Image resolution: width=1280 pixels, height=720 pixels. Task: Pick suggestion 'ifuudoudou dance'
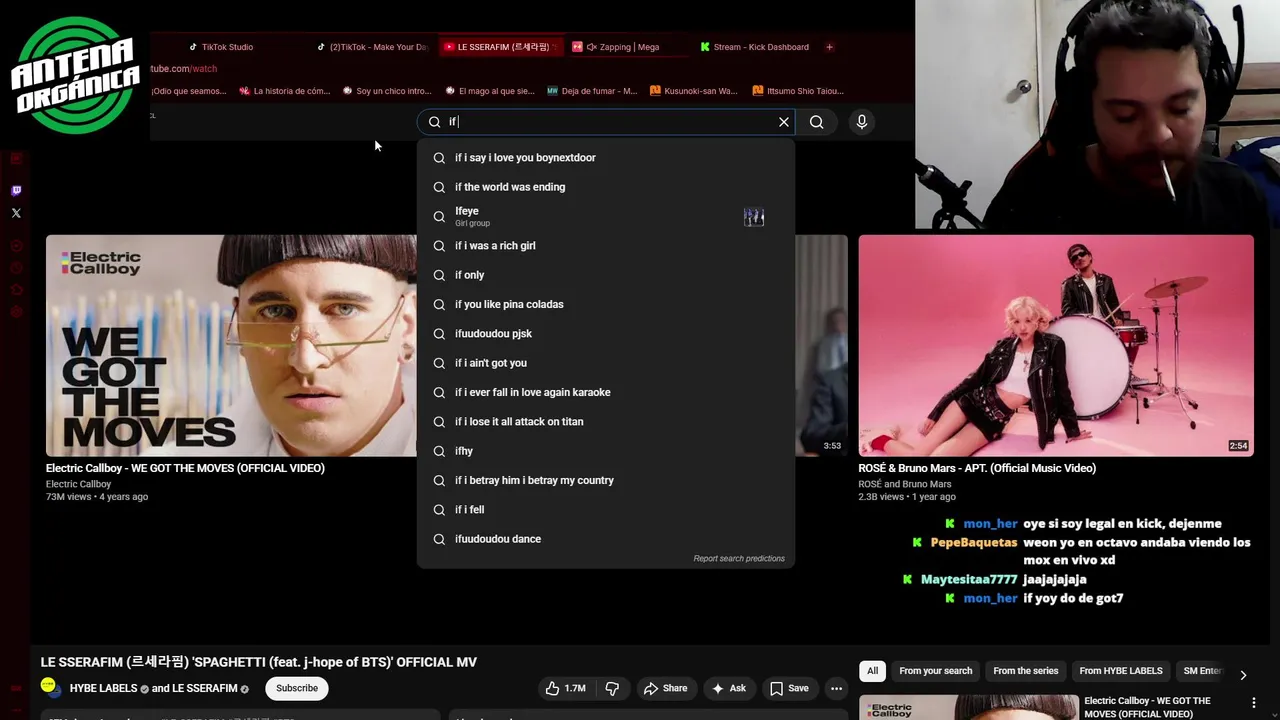(x=606, y=539)
